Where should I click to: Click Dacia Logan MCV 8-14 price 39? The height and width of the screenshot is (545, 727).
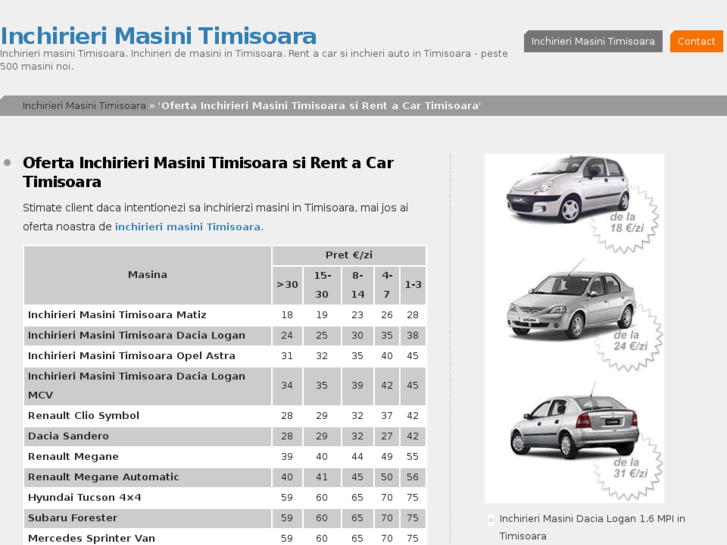(357, 385)
